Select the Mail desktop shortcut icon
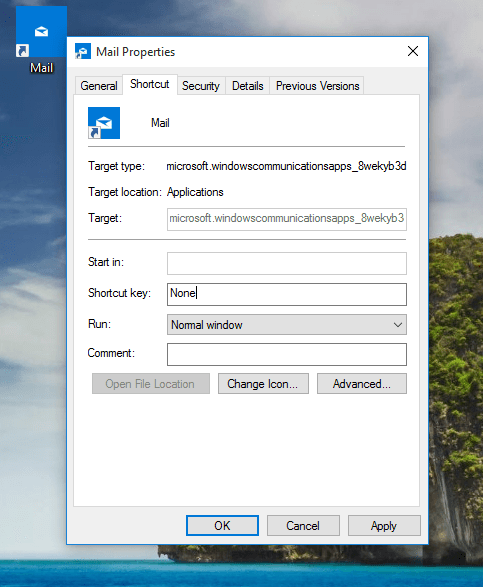This screenshot has width=483, height=587. click(x=41, y=31)
